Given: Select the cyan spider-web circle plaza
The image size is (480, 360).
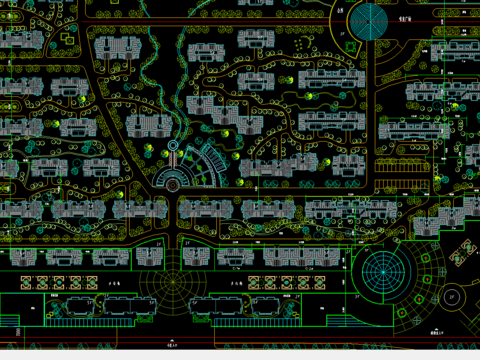Looking at the screenshot, I should [383, 272].
